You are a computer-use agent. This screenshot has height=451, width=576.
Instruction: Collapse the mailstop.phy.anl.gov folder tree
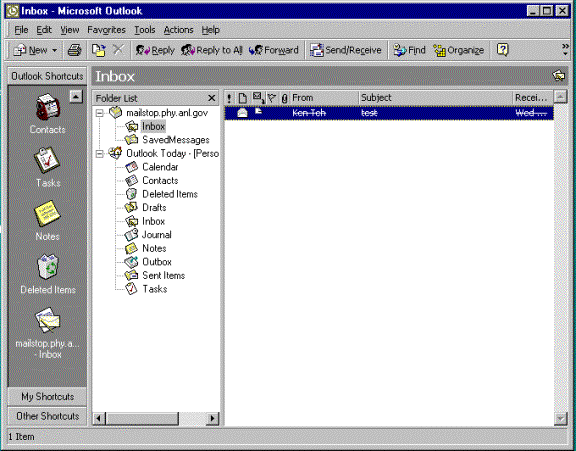99,113
